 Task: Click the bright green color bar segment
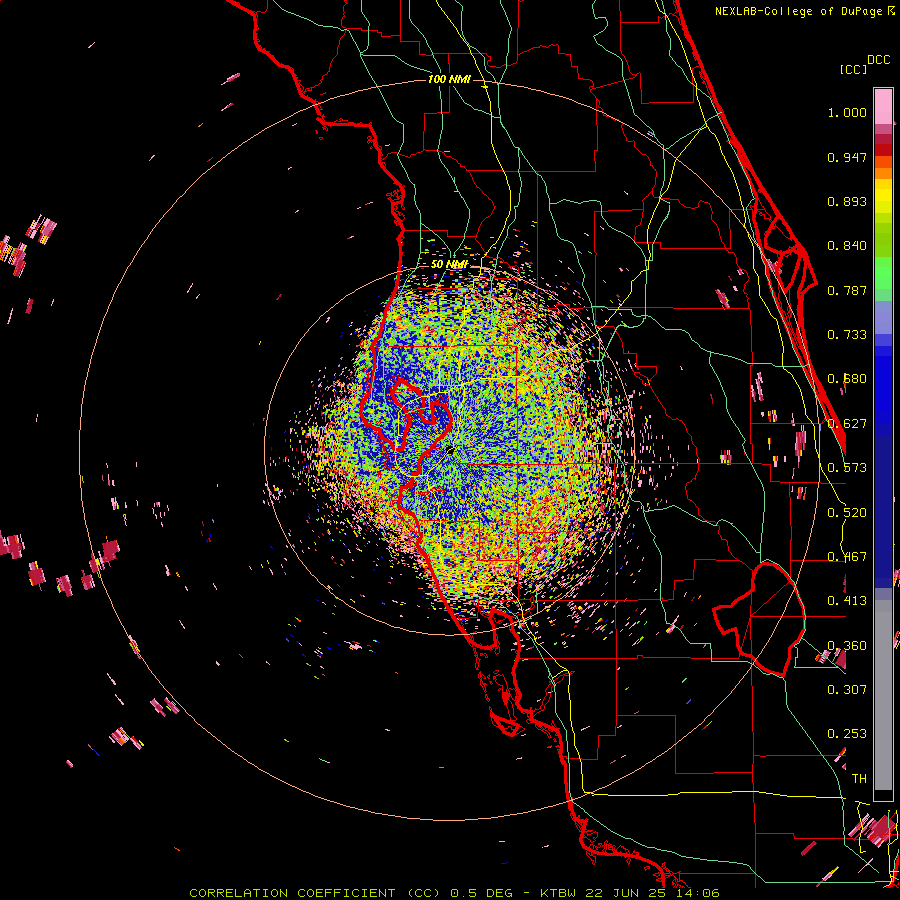pos(883,273)
